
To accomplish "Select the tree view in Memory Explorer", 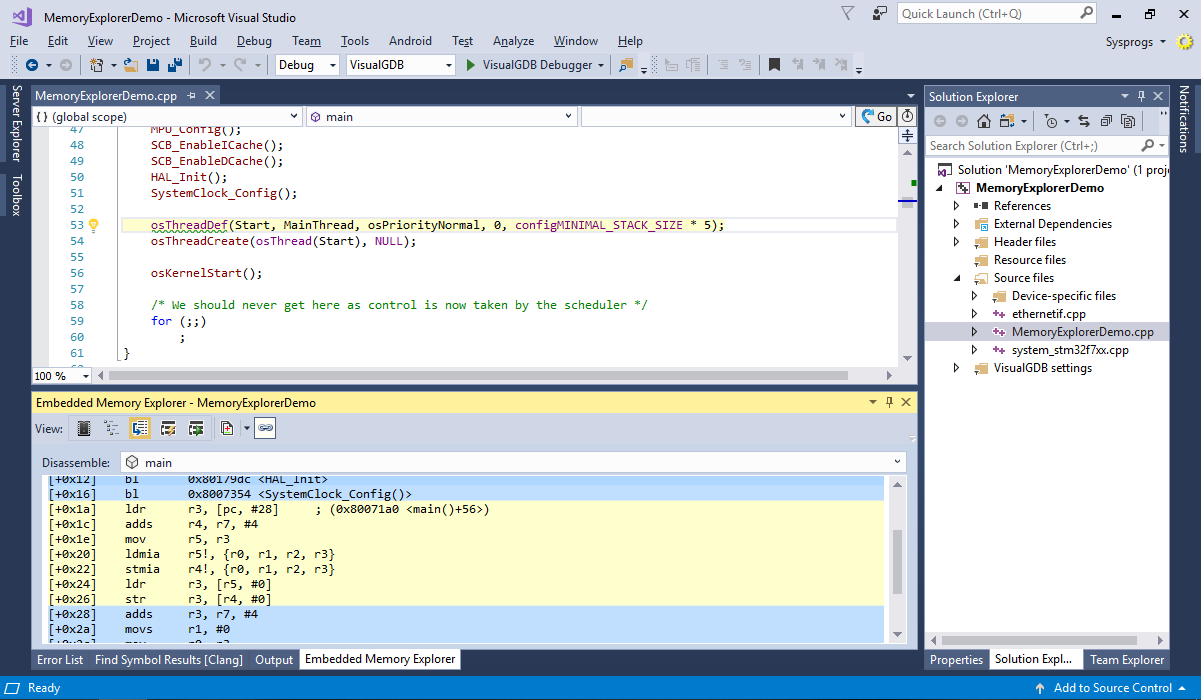I will pos(112,428).
